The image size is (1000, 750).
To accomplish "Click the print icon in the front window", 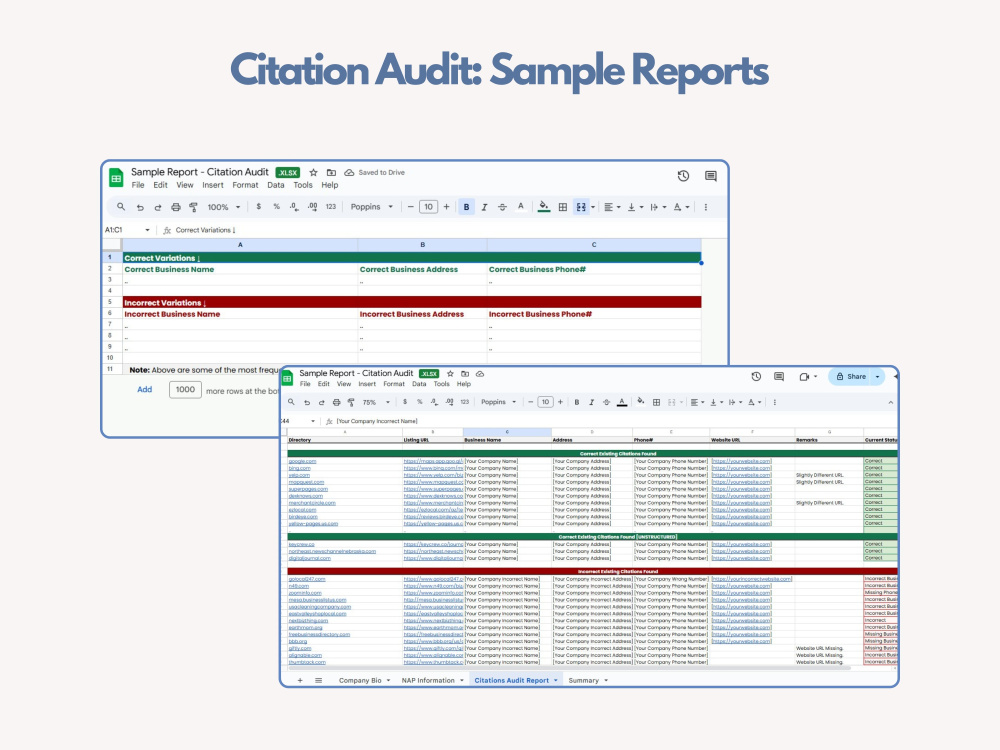I will click(x=336, y=402).
